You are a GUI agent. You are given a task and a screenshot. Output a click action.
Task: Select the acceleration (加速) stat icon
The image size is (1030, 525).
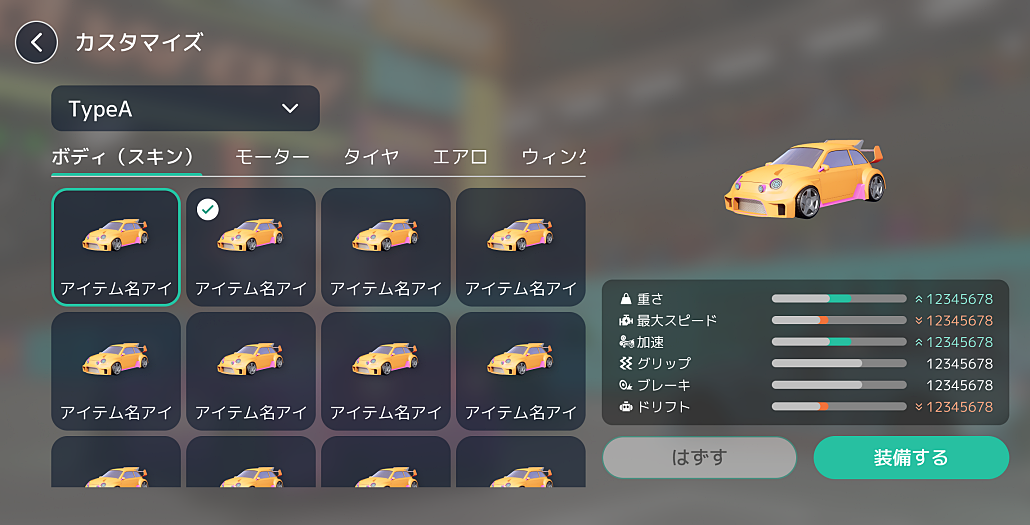coord(625,342)
